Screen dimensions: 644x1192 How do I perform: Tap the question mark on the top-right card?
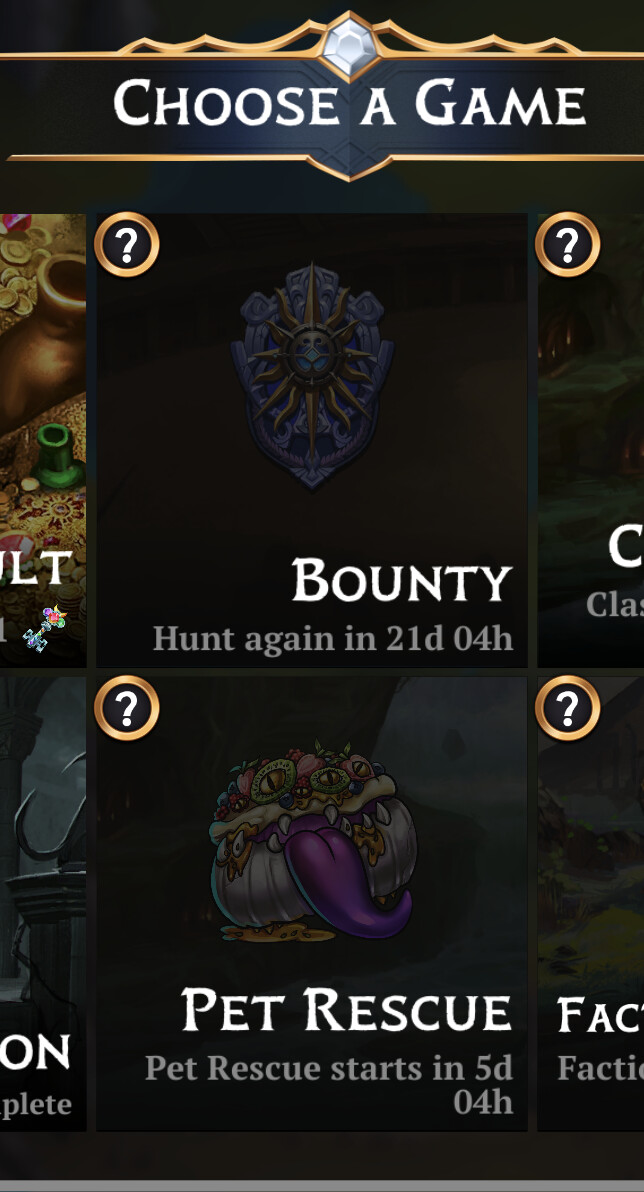tap(567, 245)
